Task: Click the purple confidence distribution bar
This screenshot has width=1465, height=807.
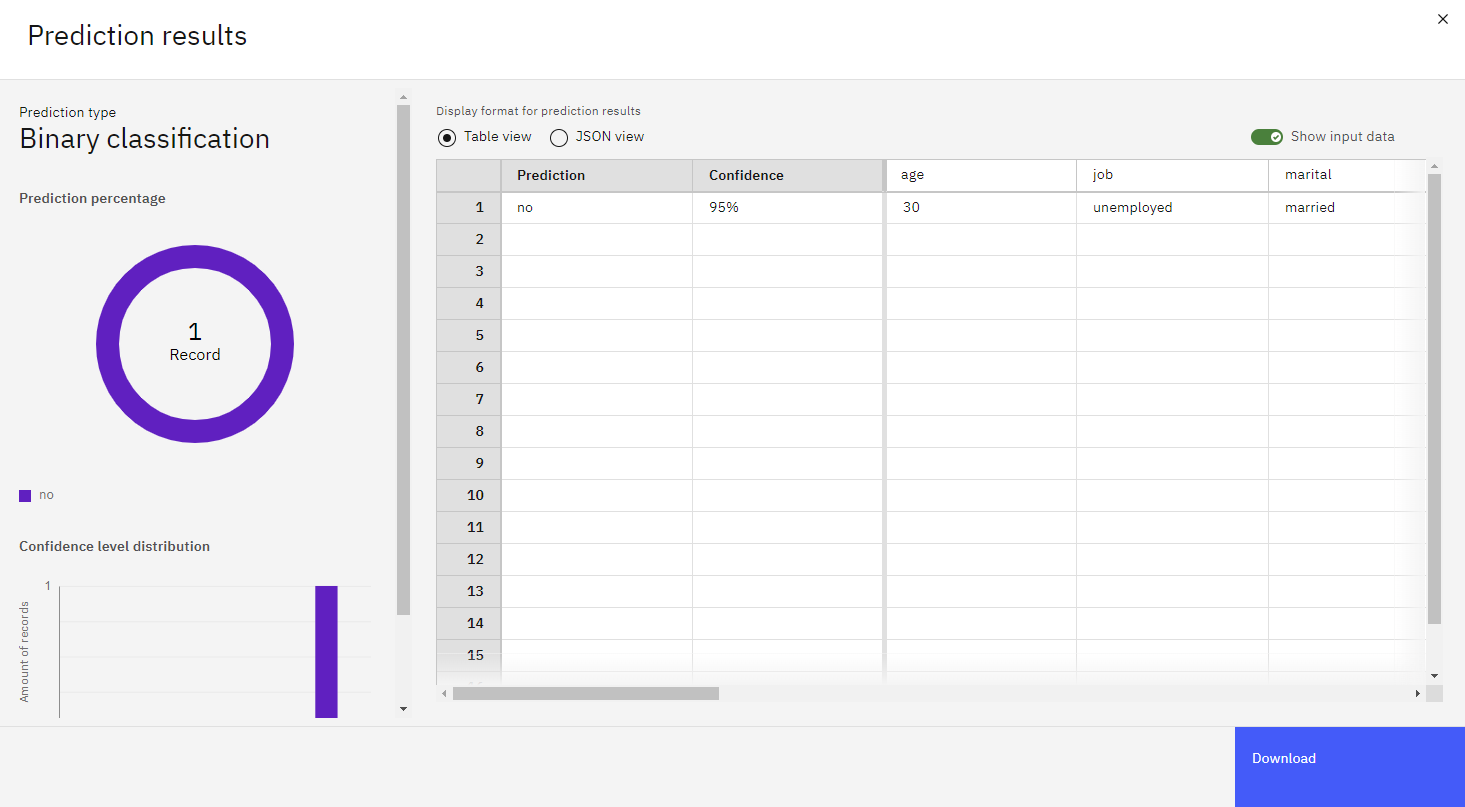Action: 326,652
